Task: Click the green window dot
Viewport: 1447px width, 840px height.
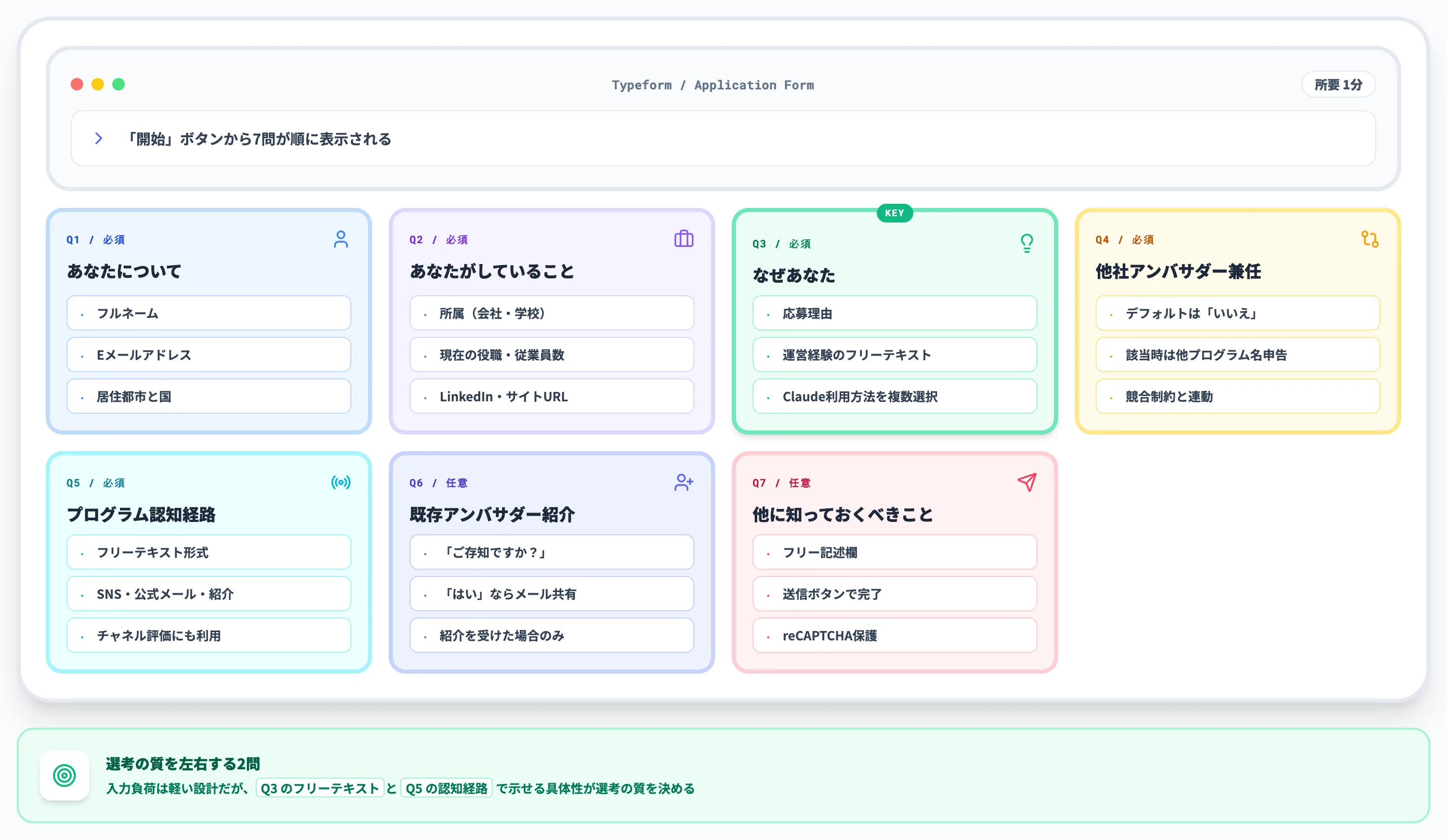Action: [x=119, y=84]
